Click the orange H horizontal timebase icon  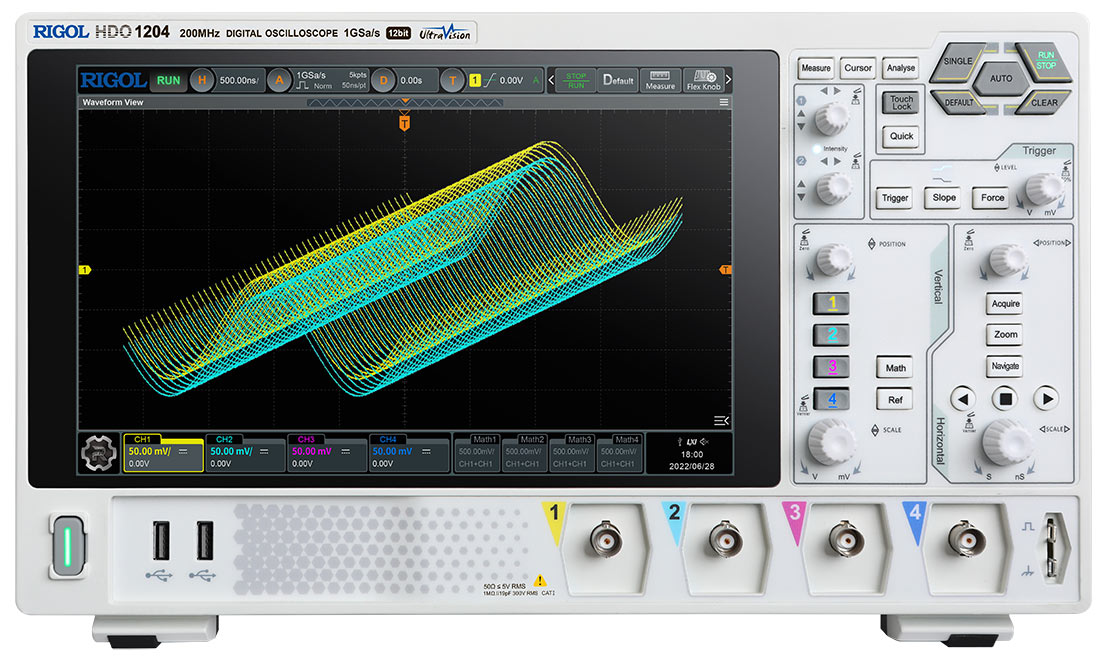click(x=203, y=80)
